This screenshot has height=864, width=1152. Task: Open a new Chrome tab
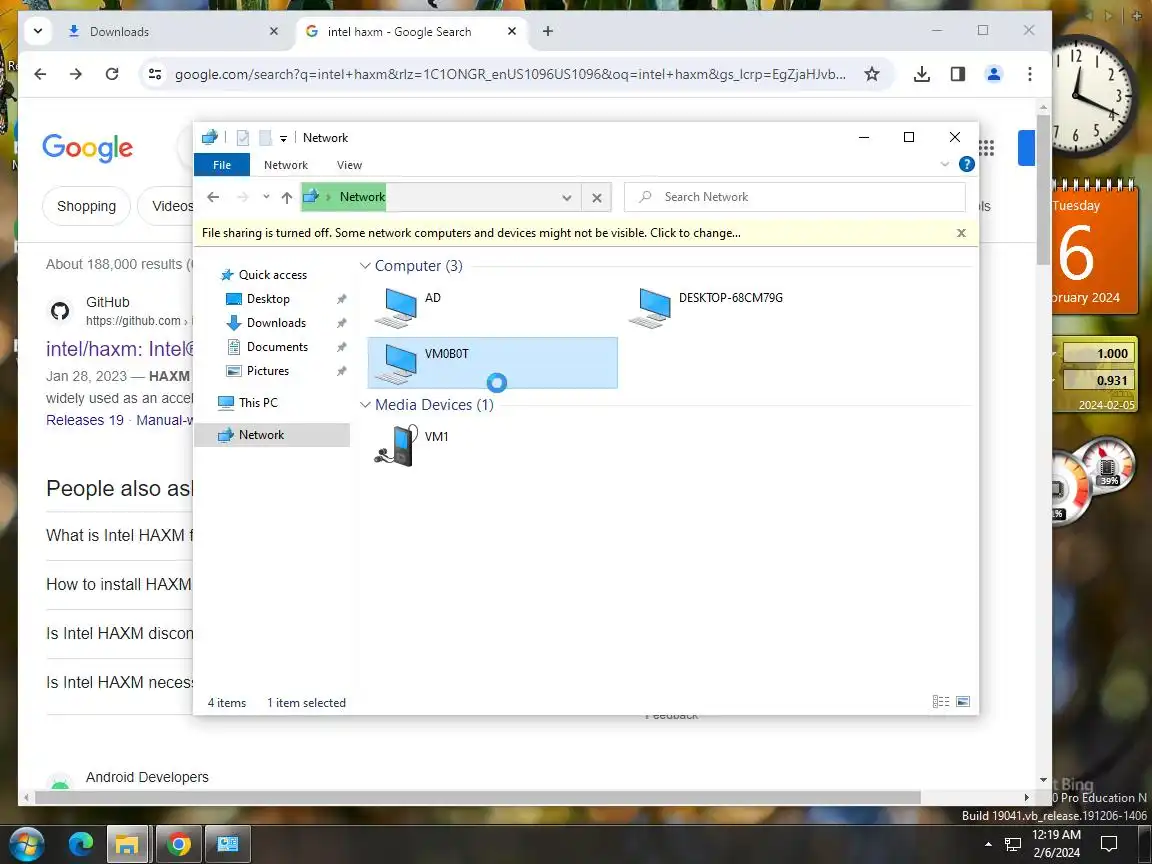[x=547, y=31]
